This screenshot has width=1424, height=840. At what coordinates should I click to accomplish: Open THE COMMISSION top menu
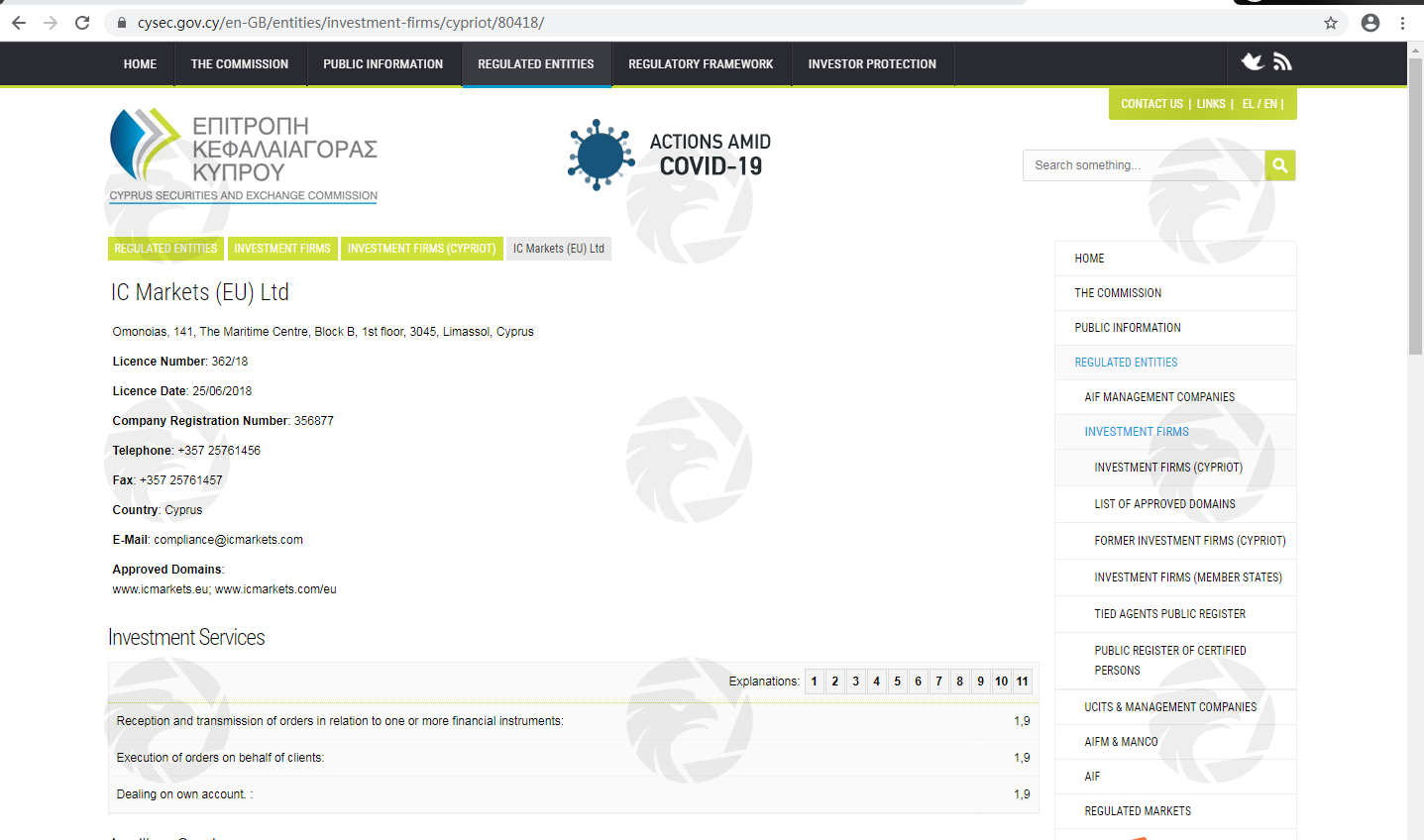(240, 64)
